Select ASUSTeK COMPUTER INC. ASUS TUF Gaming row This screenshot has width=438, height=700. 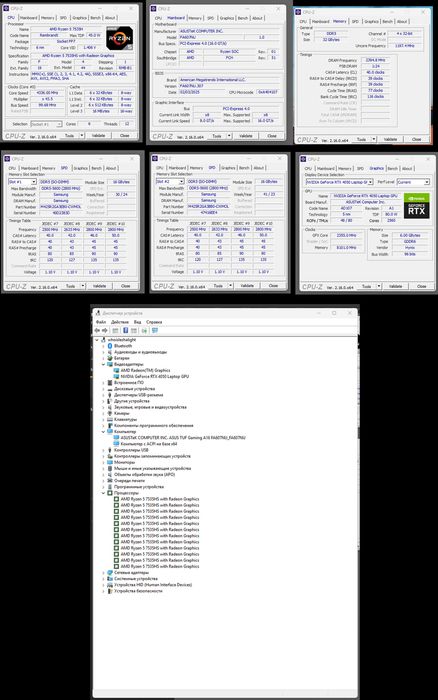point(183,438)
